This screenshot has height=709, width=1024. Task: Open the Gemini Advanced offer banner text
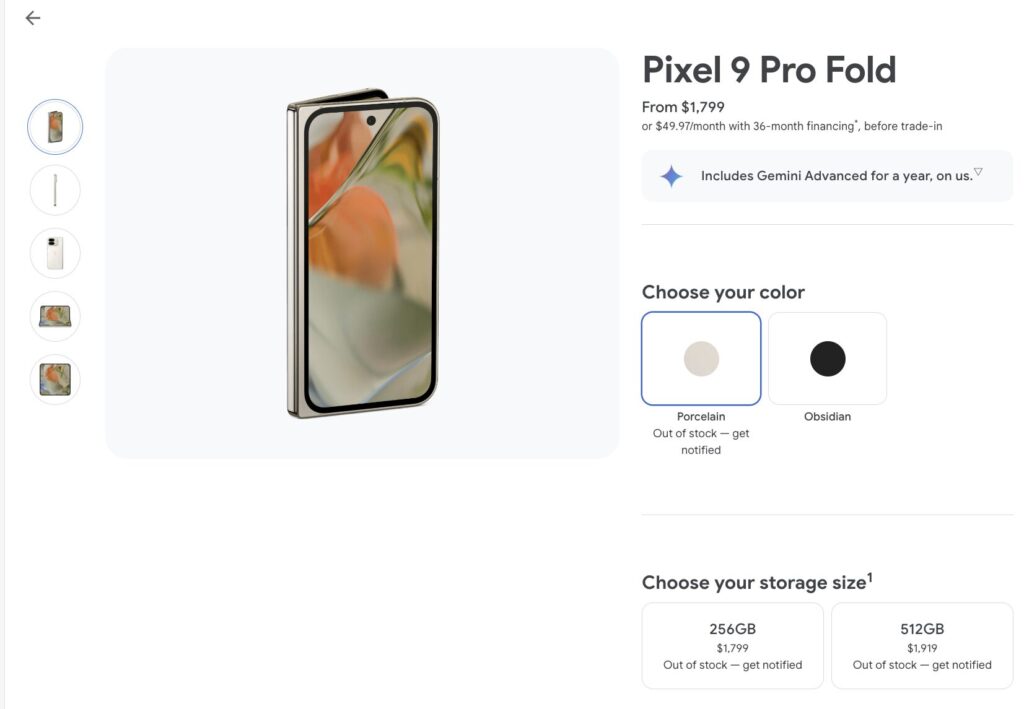point(836,176)
